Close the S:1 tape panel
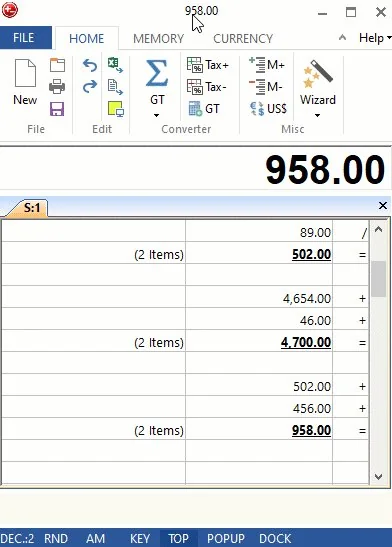Viewport: 392px width, 547px height. (x=383, y=206)
